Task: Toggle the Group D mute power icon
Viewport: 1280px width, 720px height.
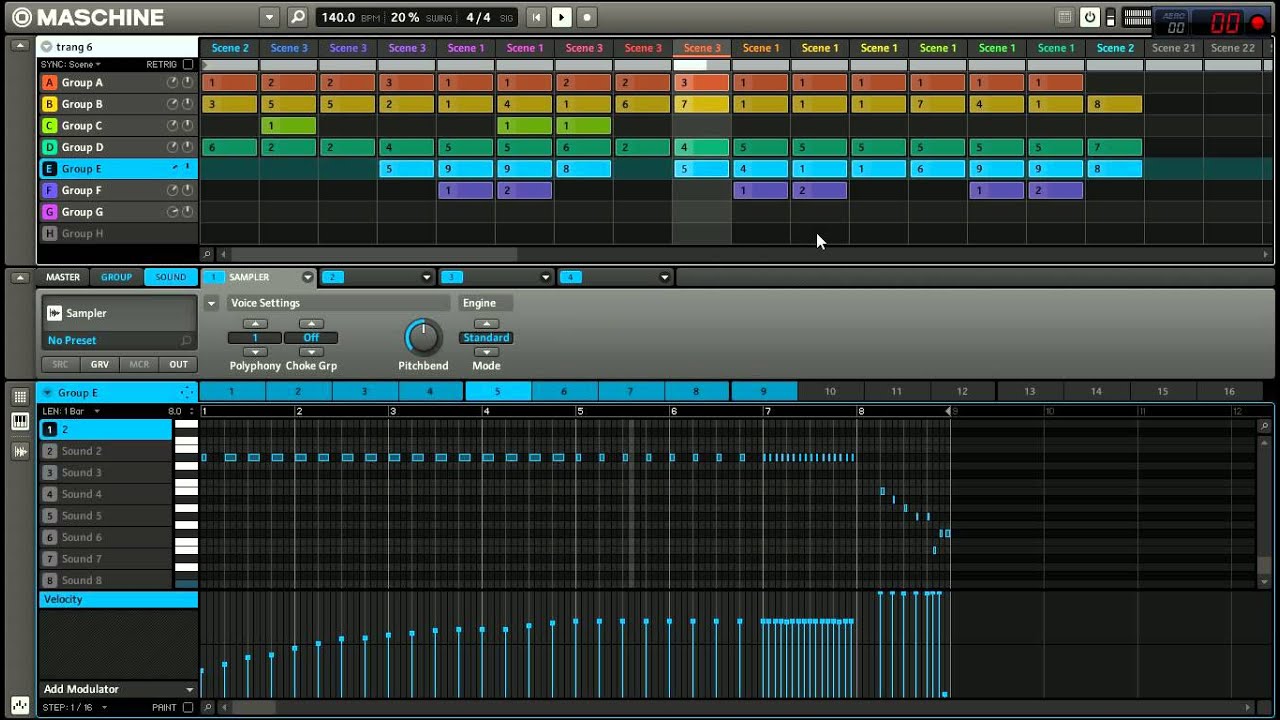Action: pyautogui.click(x=187, y=147)
